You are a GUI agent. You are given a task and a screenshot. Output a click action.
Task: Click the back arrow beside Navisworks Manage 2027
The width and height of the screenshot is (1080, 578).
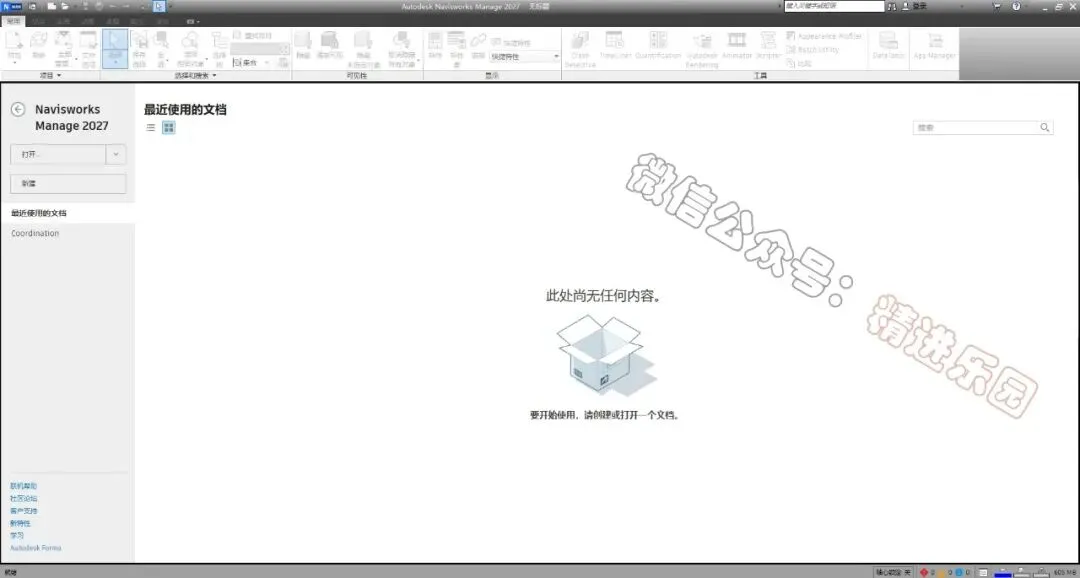[19, 110]
